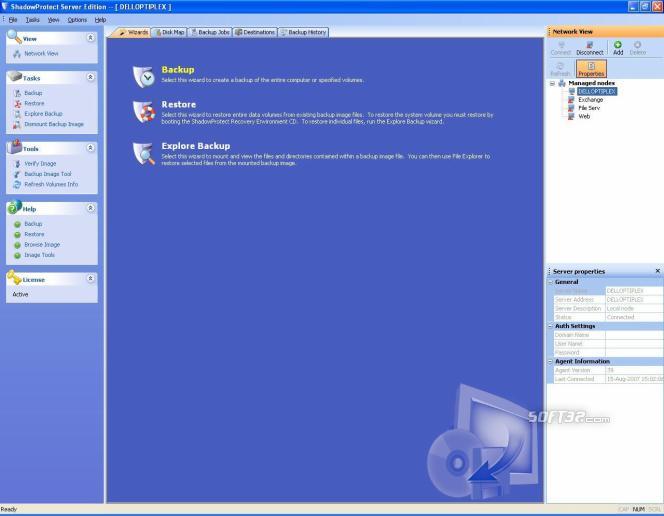Image resolution: width=664 pixels, height=516 pixels.
Task: Open the Tasks menu
Action: pos(32,20)
